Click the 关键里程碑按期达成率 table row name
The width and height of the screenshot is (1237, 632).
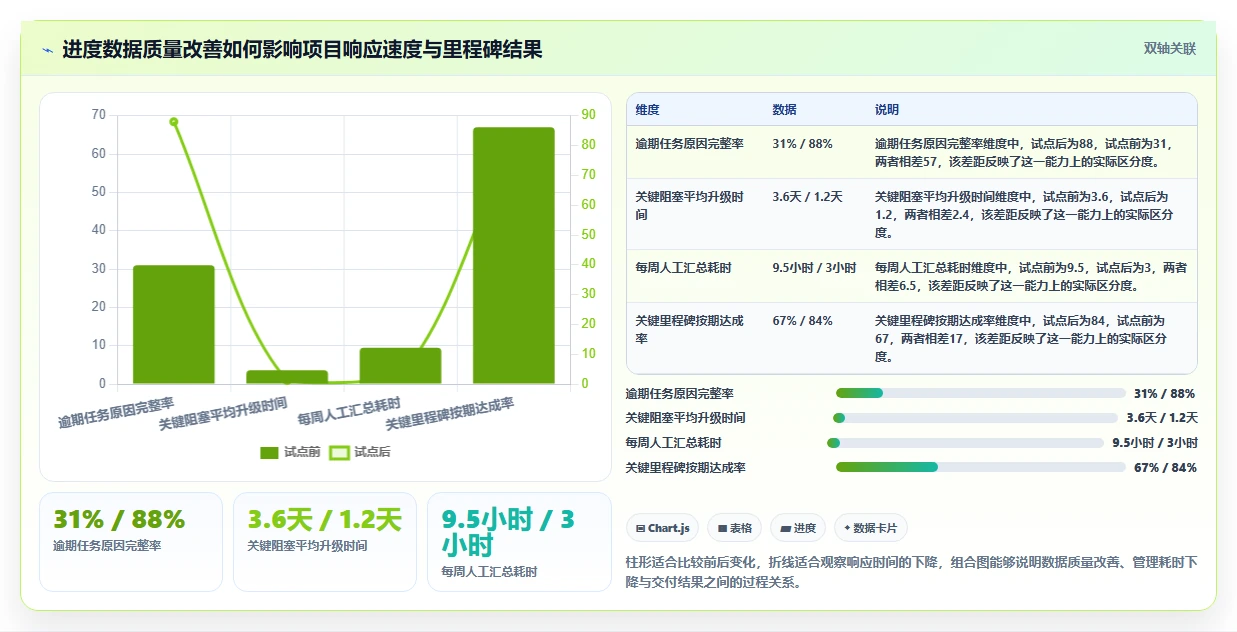point(690,330)
